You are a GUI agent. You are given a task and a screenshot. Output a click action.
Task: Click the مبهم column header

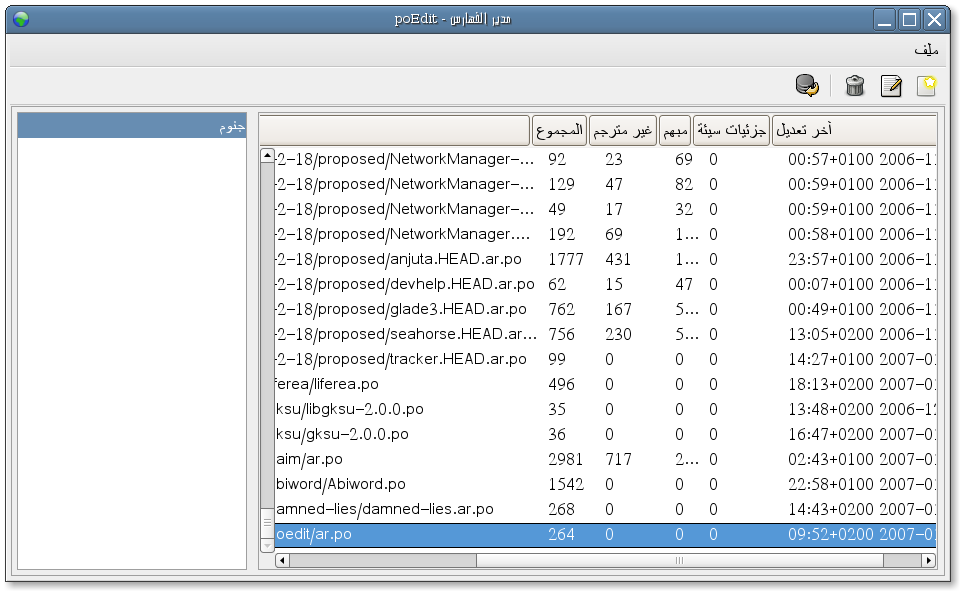[675, 131]
